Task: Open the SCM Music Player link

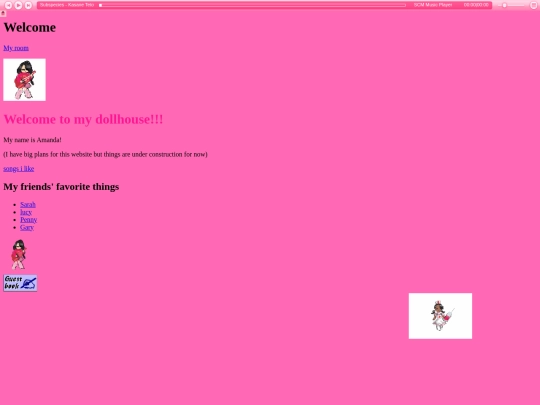Action: (433, 5)
